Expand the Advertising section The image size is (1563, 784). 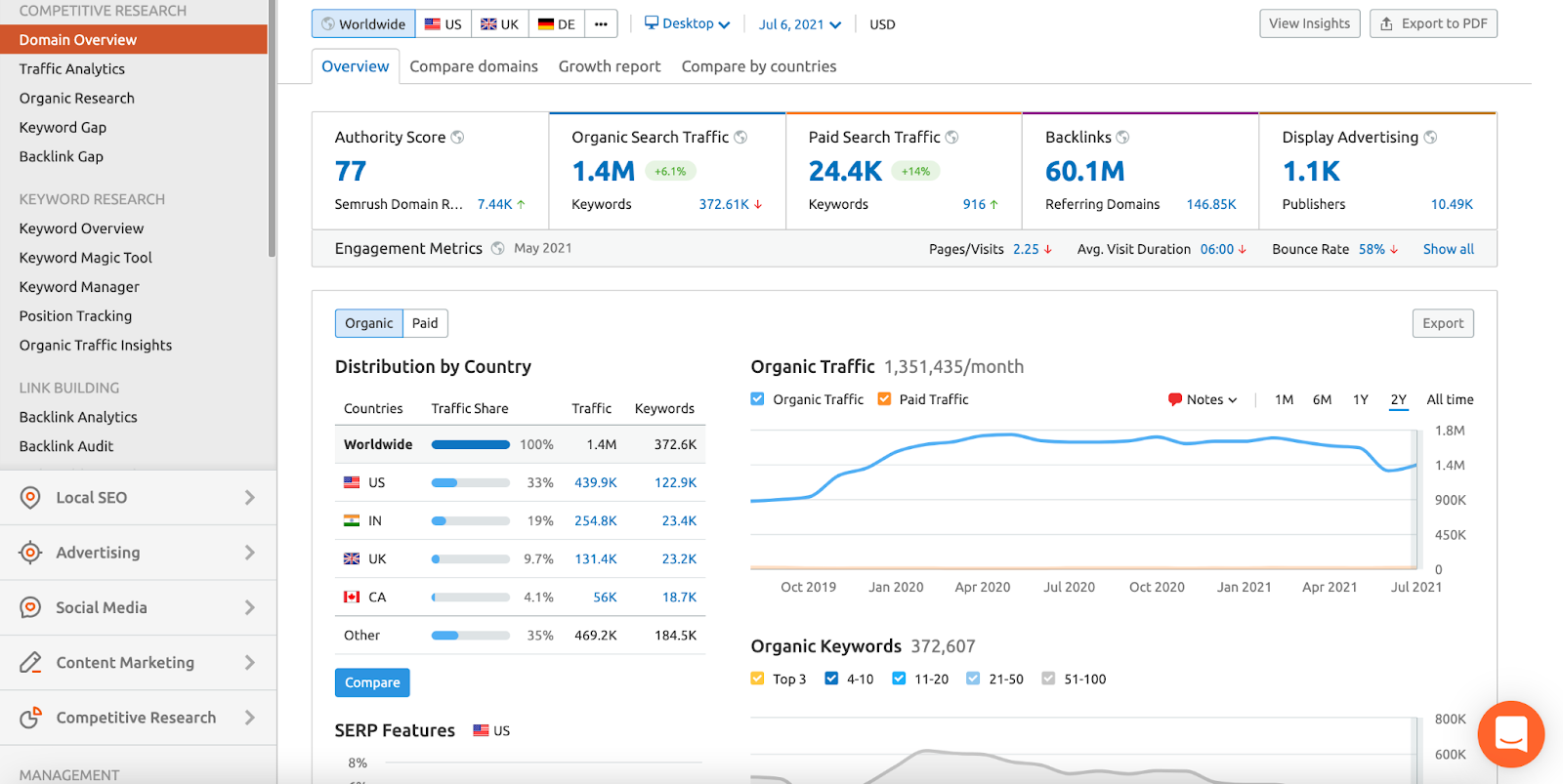pyautogui.click(x=249, y=553)
